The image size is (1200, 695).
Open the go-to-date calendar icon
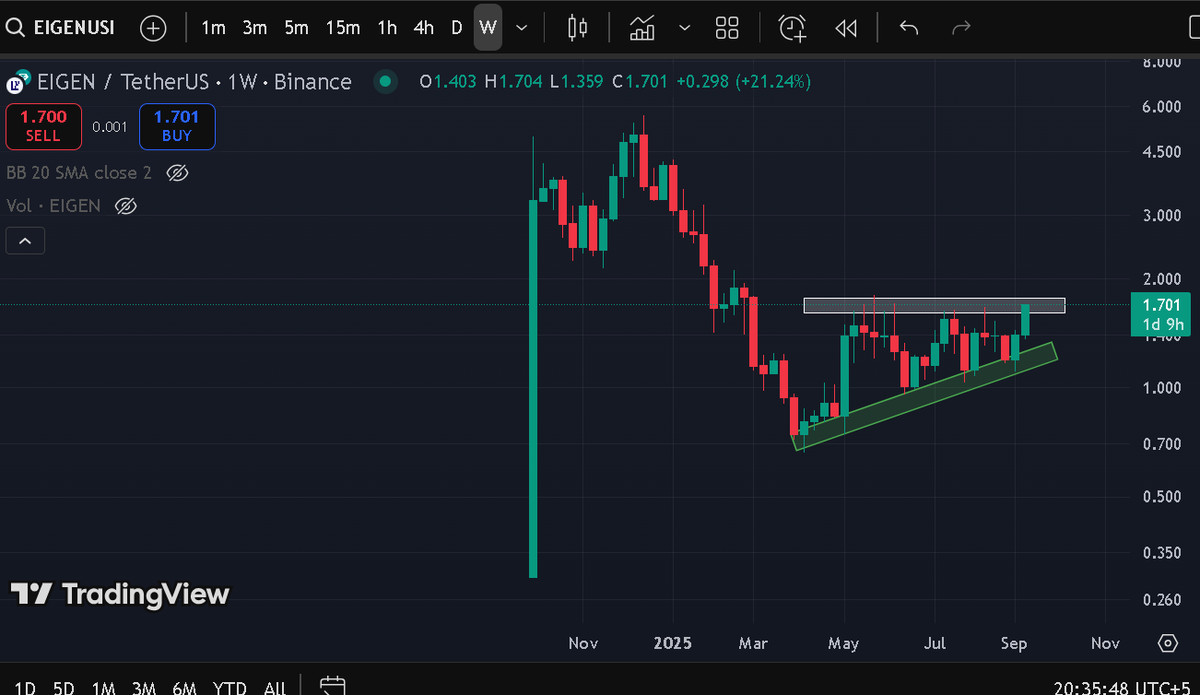click(x=332, y=686)
